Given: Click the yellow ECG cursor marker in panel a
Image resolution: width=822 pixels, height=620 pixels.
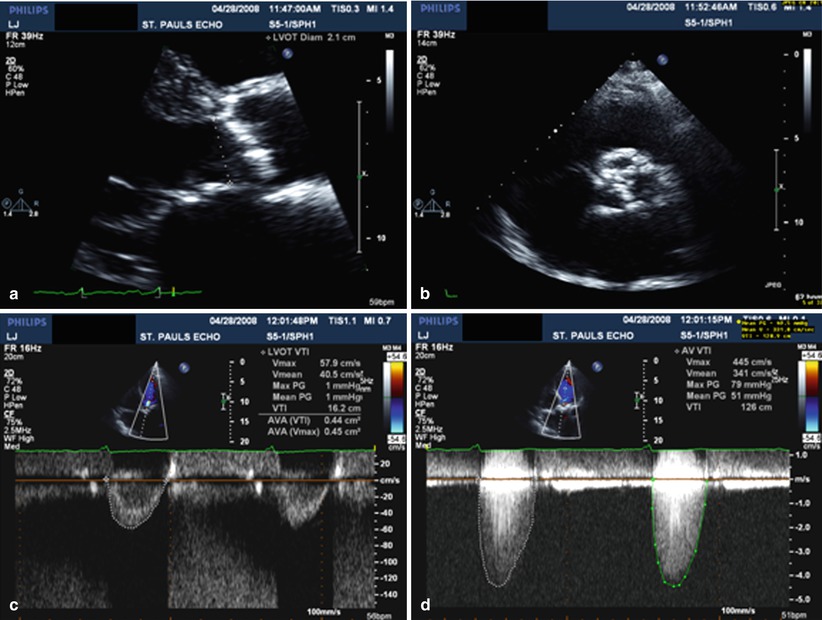Looking at the screenshot, I should (174, 292).
